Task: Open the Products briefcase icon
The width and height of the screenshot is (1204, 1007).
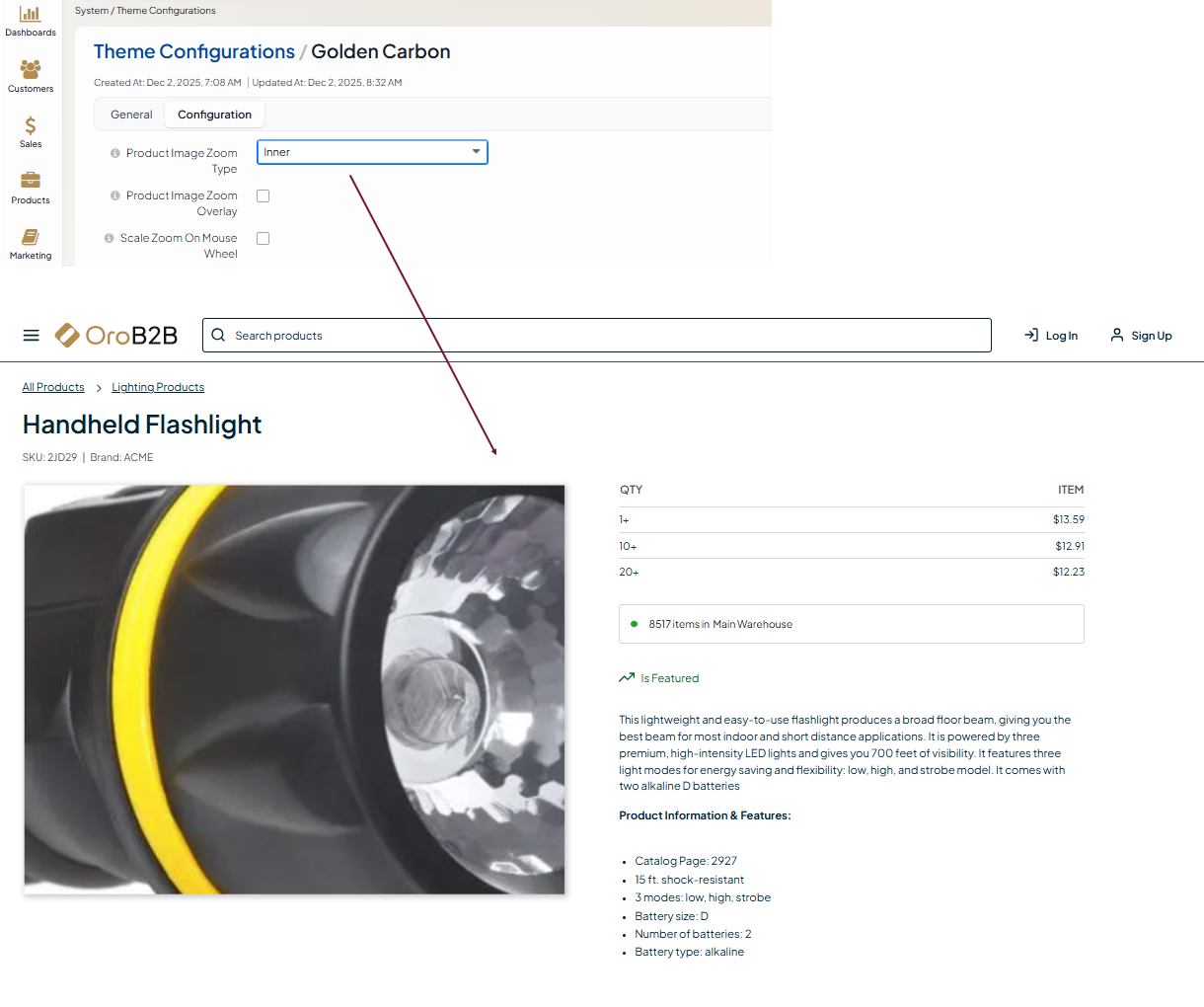Action: [31, 180]
